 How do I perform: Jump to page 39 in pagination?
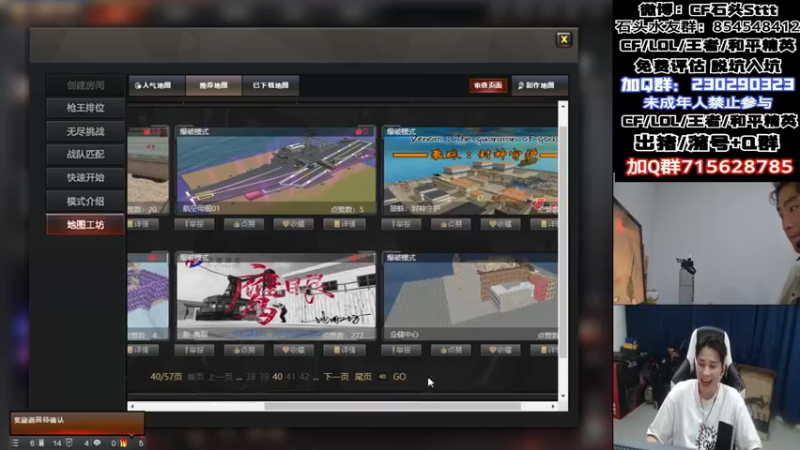[264, 377]
